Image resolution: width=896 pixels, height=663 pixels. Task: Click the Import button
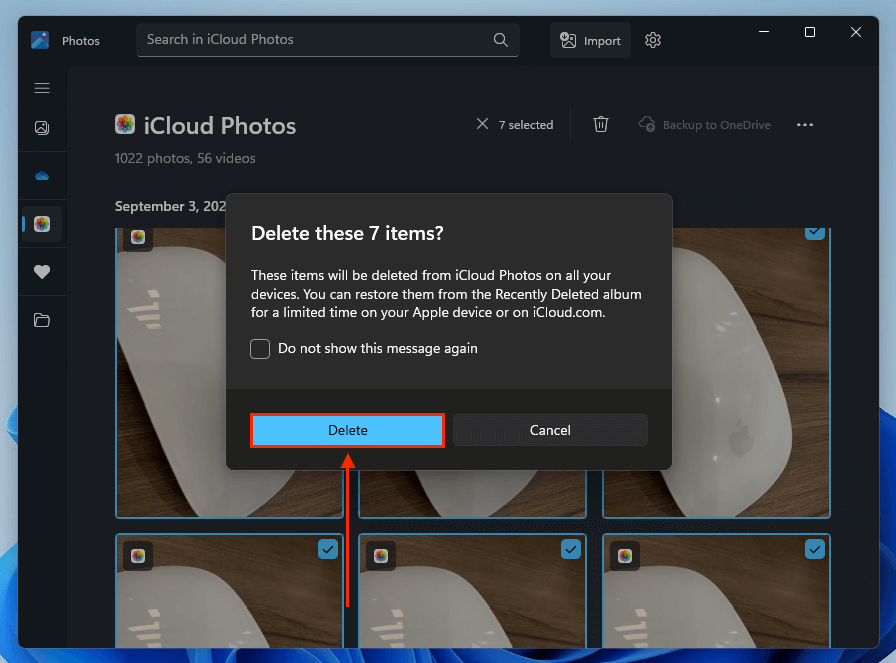(590, 40)
